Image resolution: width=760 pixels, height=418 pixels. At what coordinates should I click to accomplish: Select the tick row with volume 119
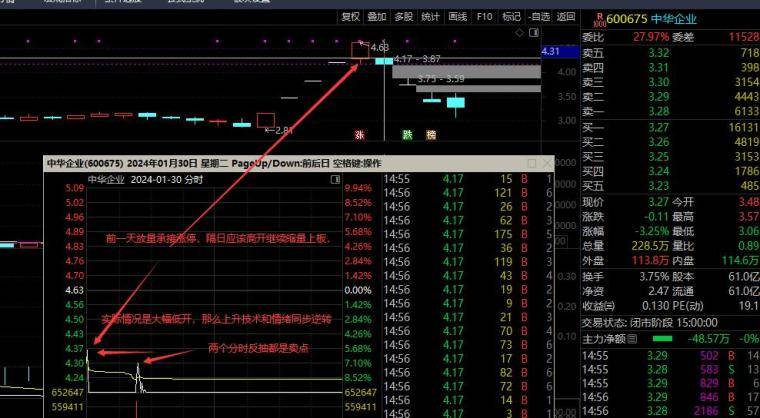coord(468,262)
